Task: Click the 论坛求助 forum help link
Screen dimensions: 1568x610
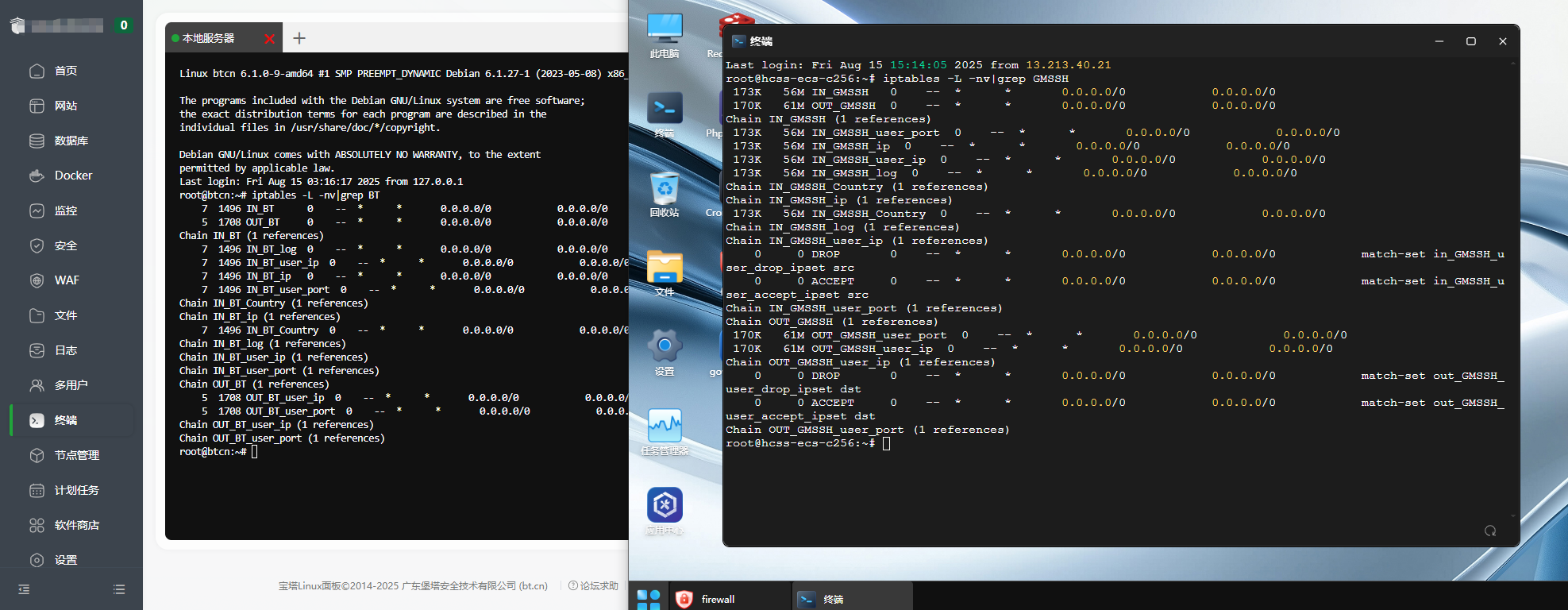Action: 594,586
